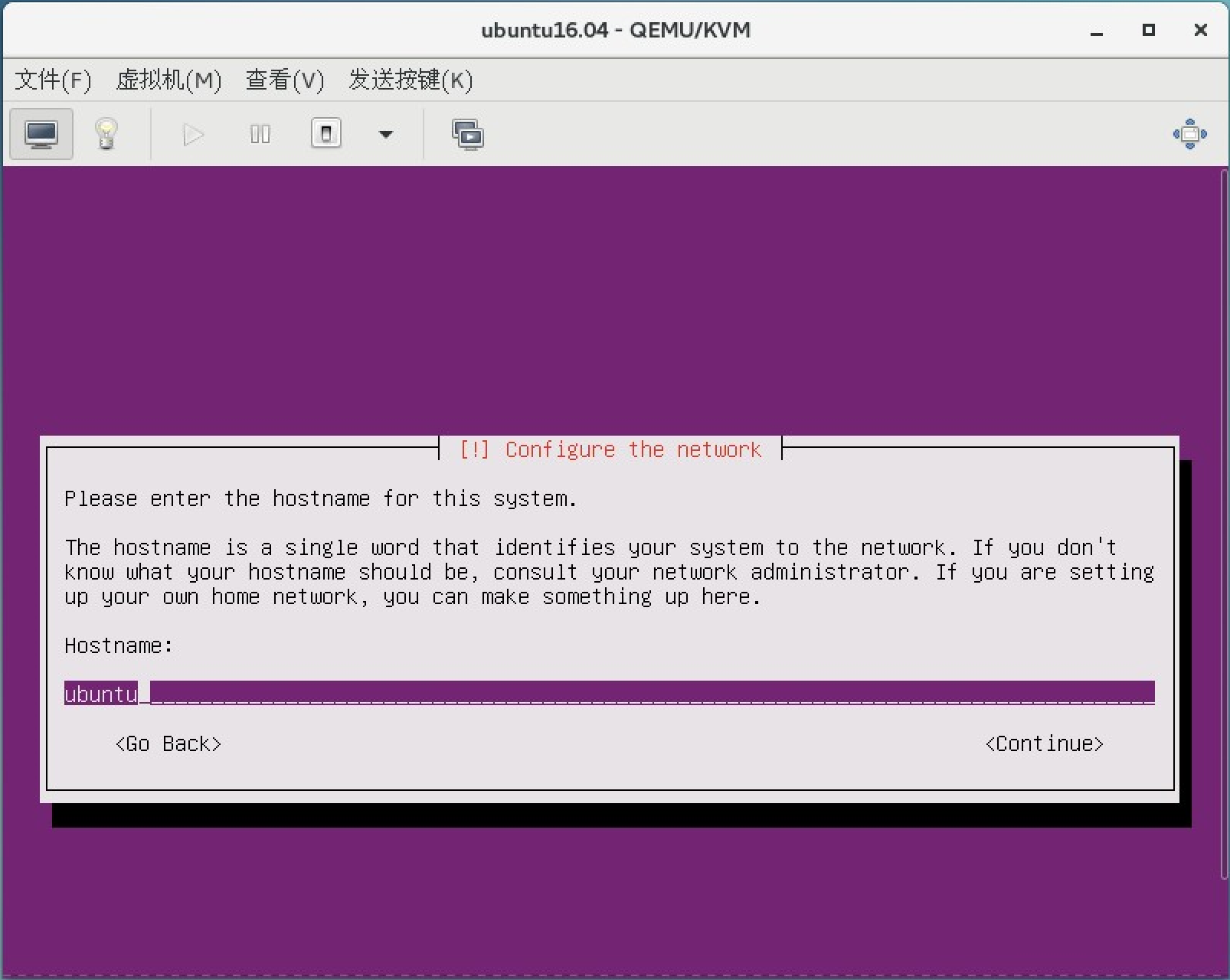Click the Run virtual machine play button
The height and width of the screenshot is (980, 1230).
(193, 135)
